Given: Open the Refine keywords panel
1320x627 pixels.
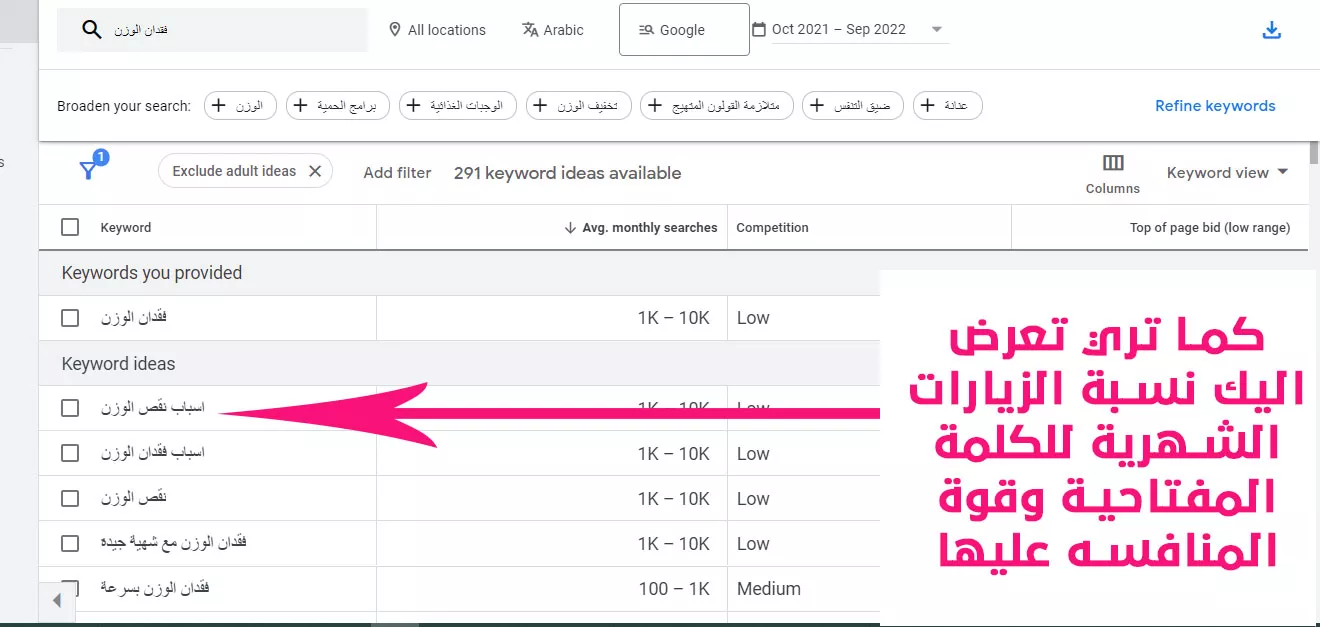Looking at the screenshot, I should [1215, 106].
